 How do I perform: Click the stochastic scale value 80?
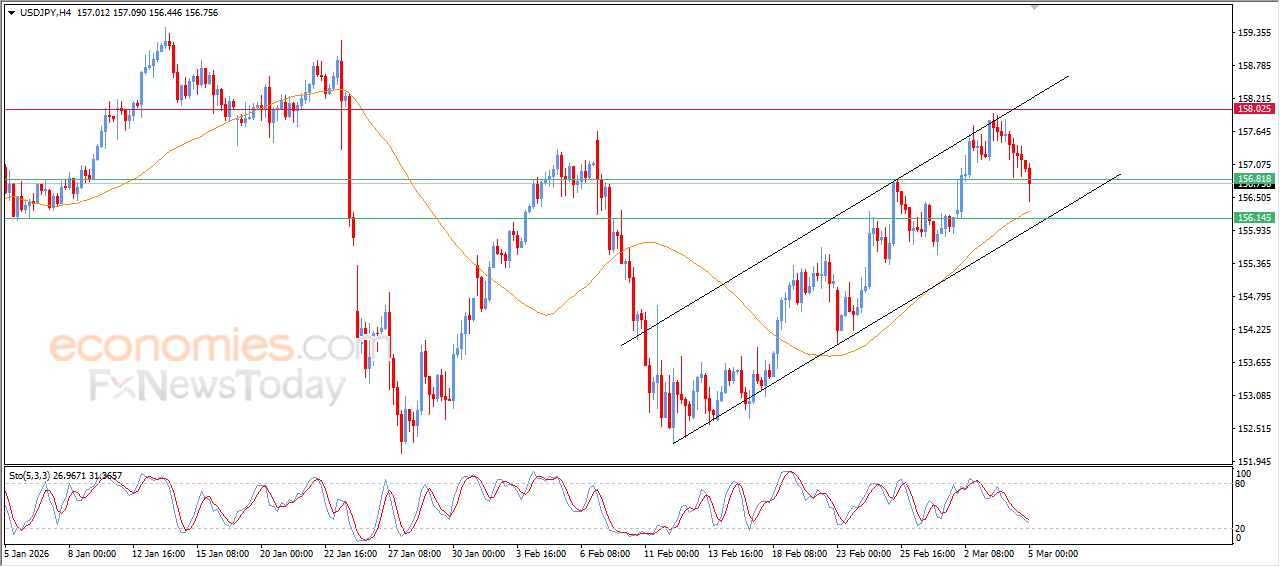(x=1243, y=484)
